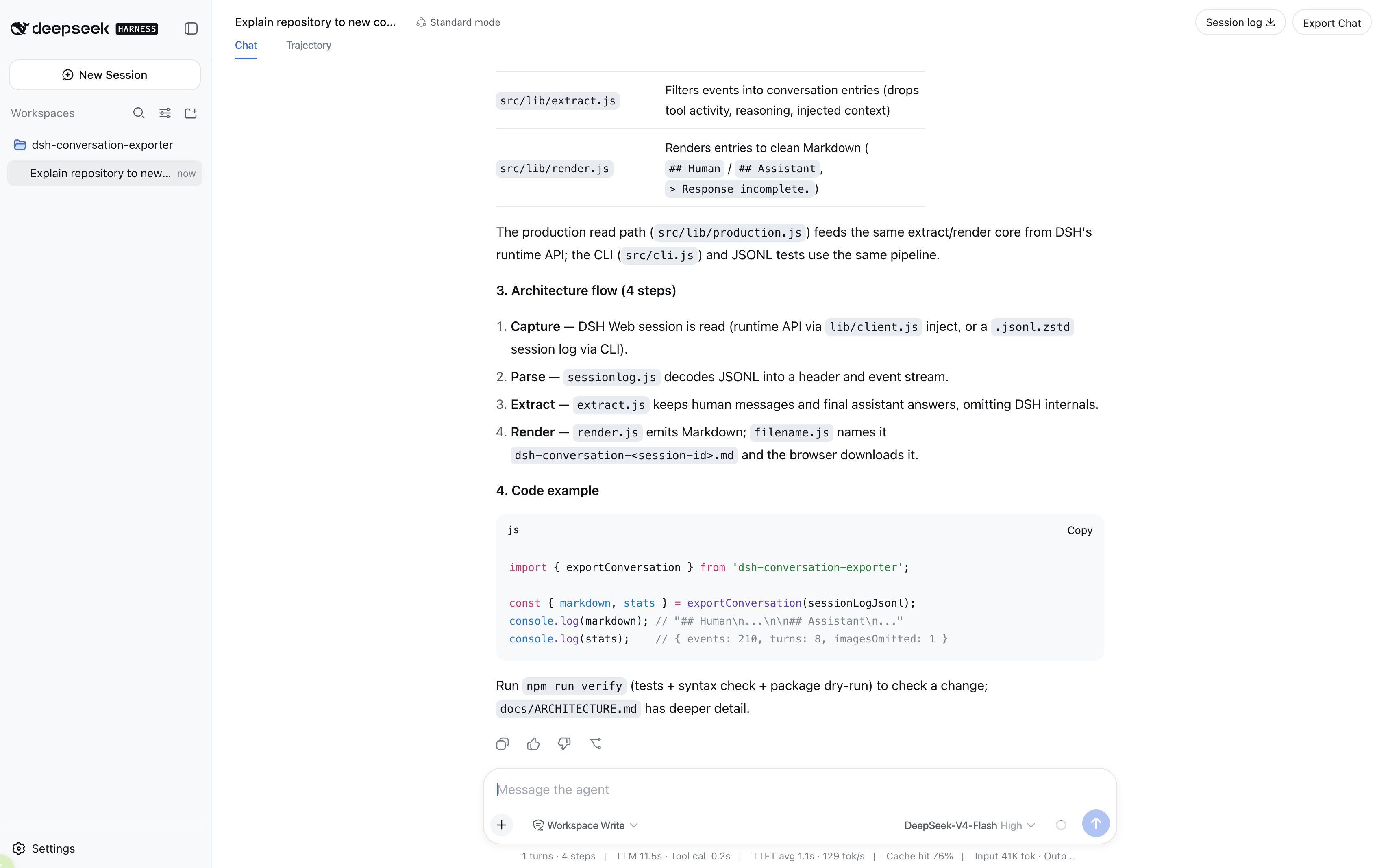The image size is (1388, 868).
Task: Copy the js code block
Action: pos(1079,530)
